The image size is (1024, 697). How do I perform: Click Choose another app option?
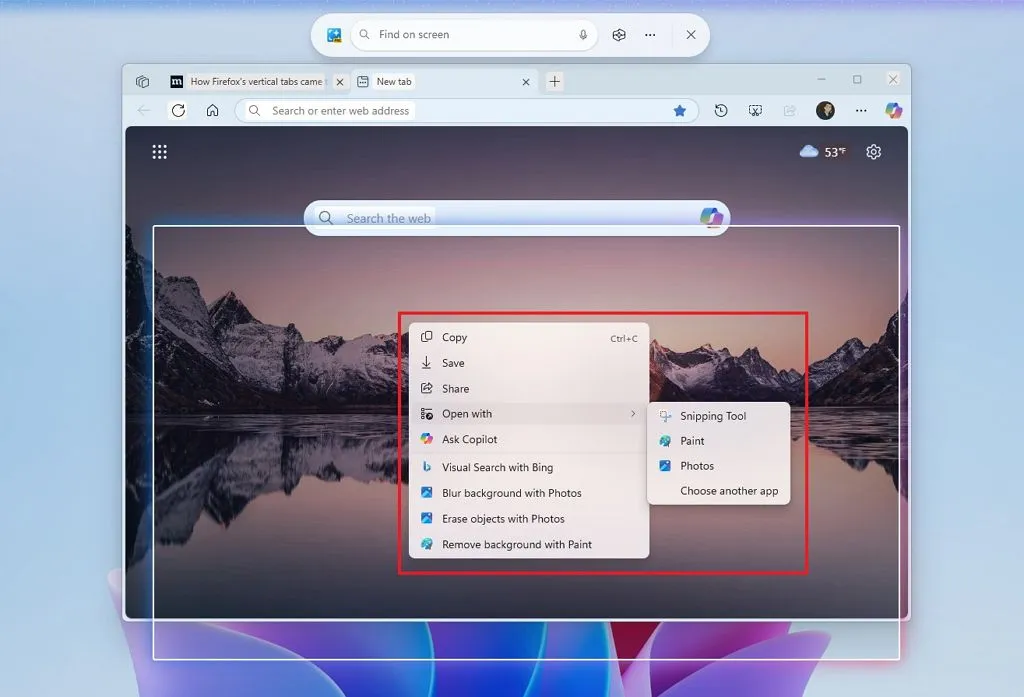[x=729, y=491]
